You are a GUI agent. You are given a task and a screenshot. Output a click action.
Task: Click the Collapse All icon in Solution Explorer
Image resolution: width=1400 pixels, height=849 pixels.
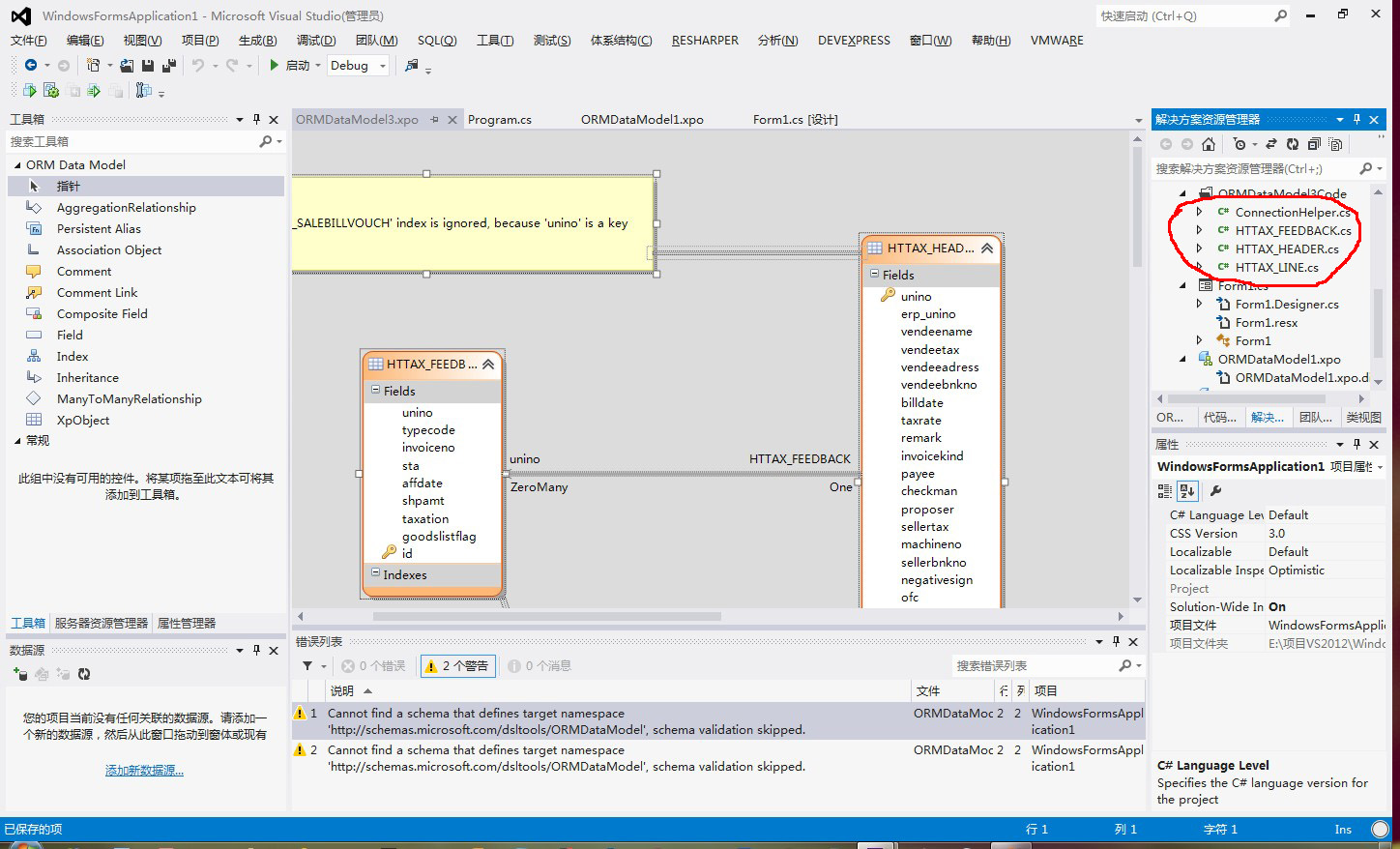[1314, 144]
